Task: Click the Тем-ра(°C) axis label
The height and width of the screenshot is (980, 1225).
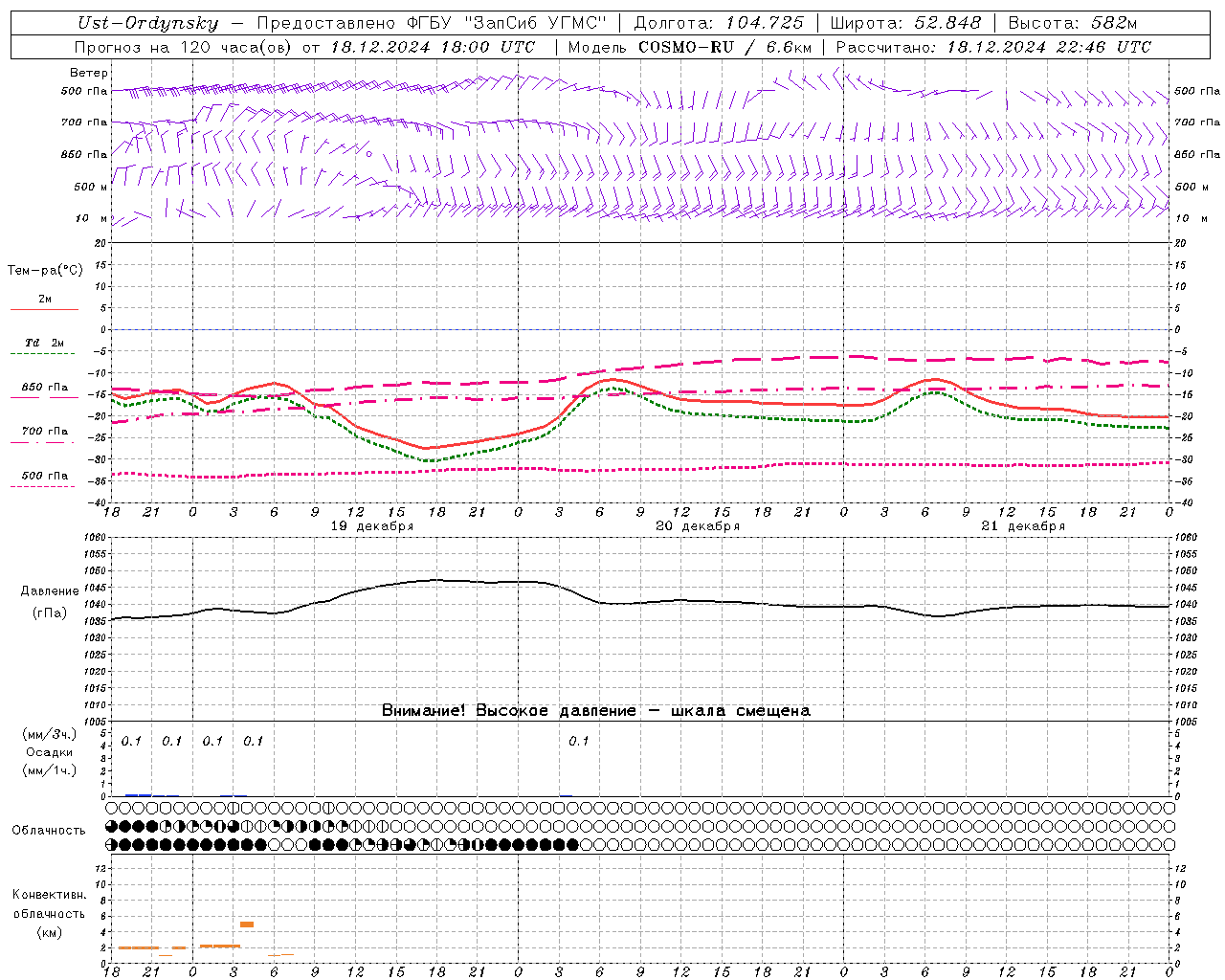Action: coord(45,271)
